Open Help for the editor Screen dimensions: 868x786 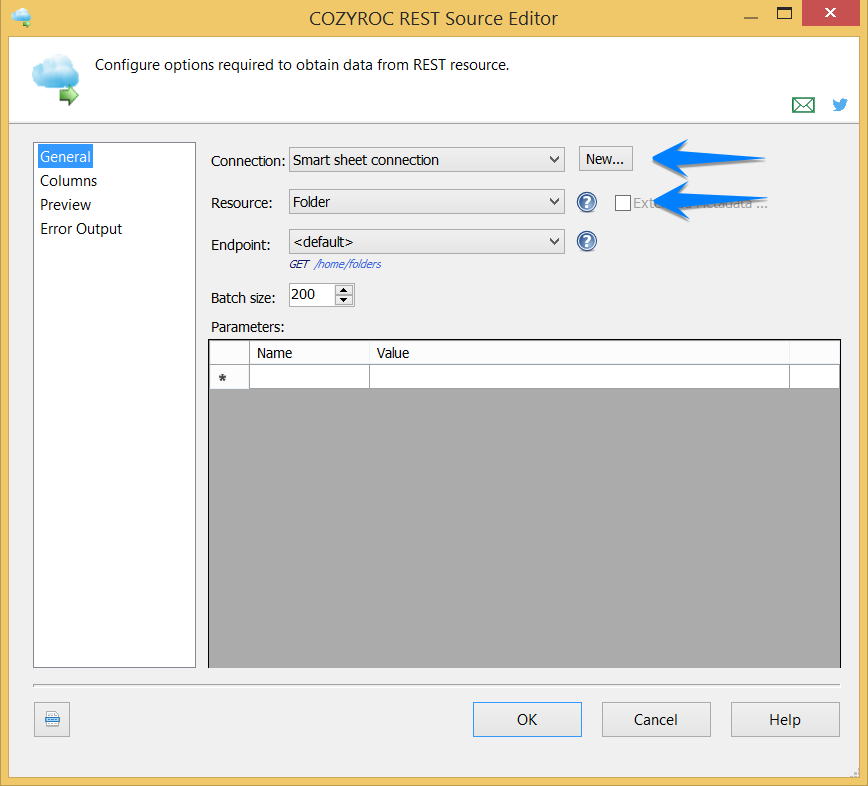pyautogui.click(x=785, y=719)
